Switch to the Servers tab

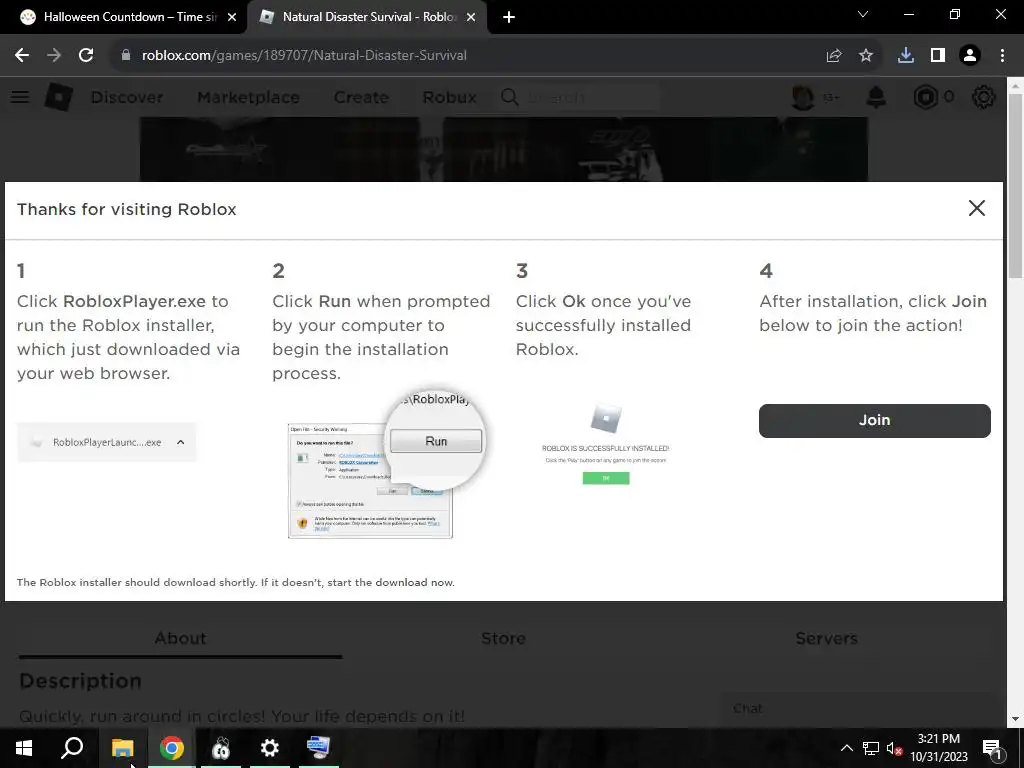pos(826,638)
